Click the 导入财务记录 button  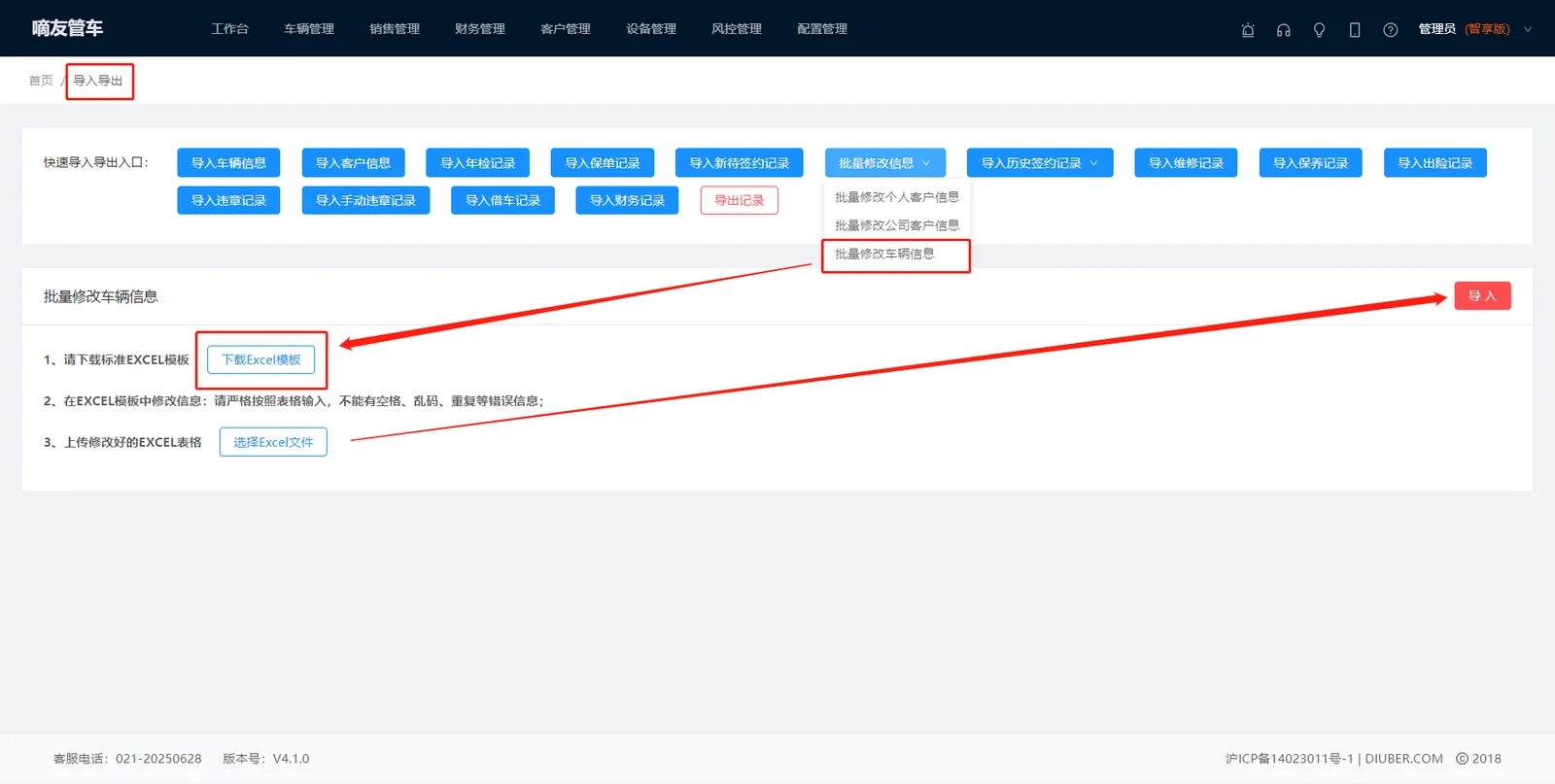point(627,200)
